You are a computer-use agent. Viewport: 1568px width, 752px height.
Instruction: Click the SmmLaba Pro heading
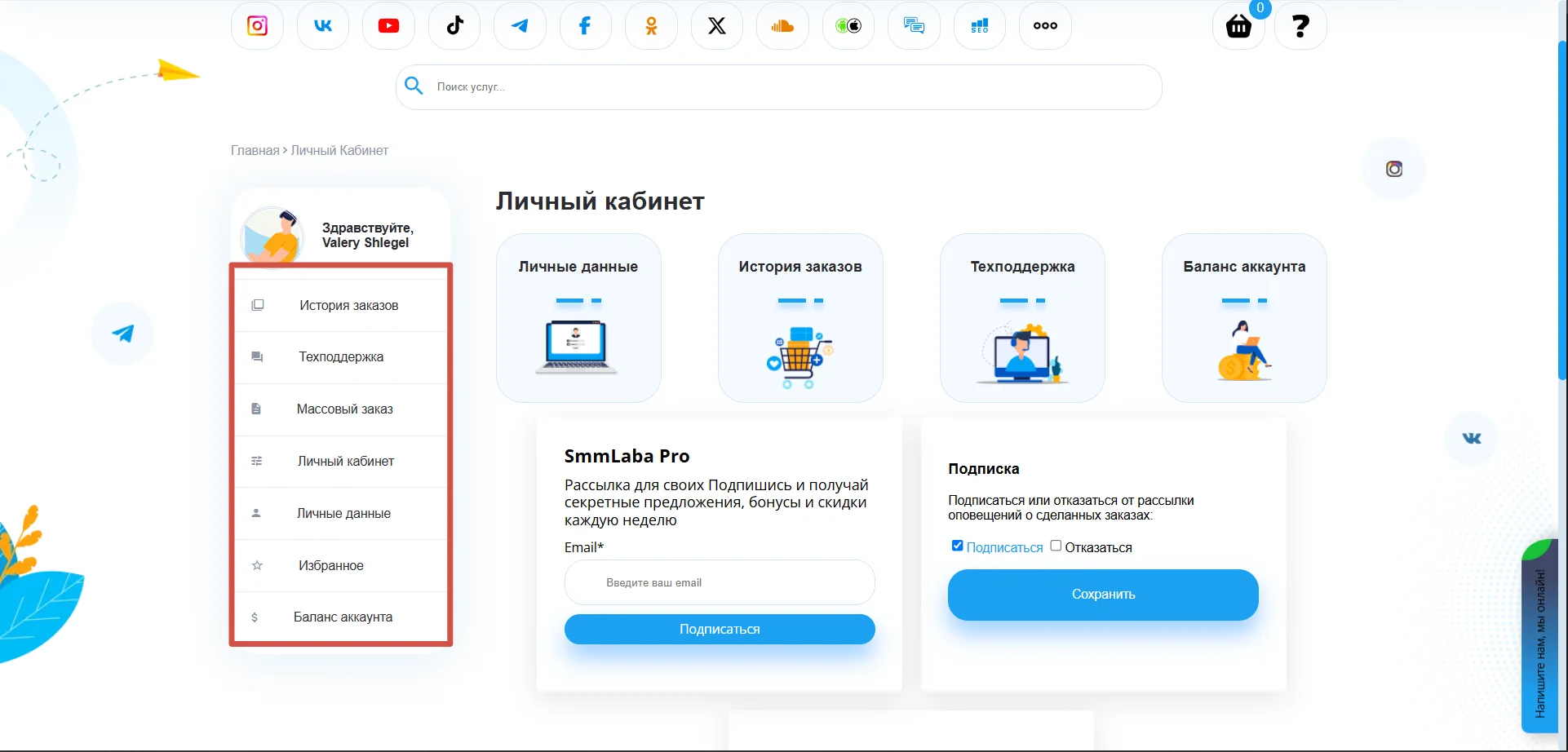point(627,456)
